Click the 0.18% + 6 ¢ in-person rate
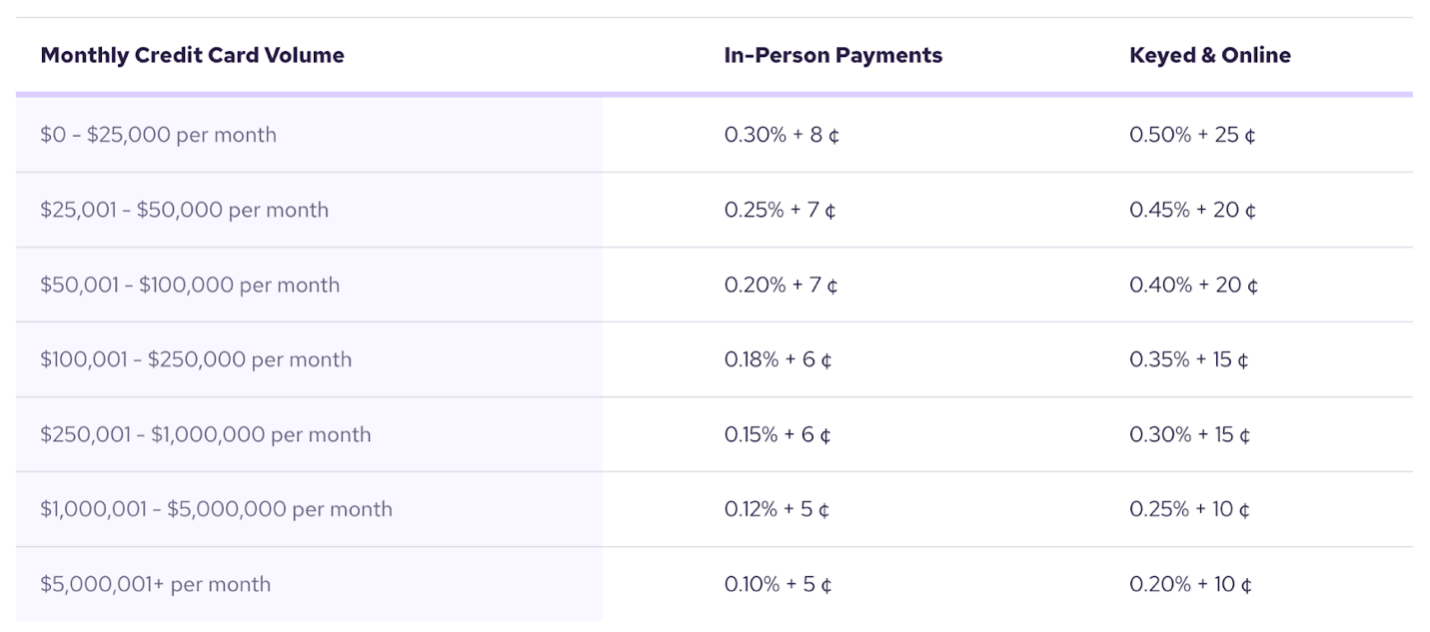Image resolution: width=1430 pixels, height=632 pixels. (x=778, y=359)
